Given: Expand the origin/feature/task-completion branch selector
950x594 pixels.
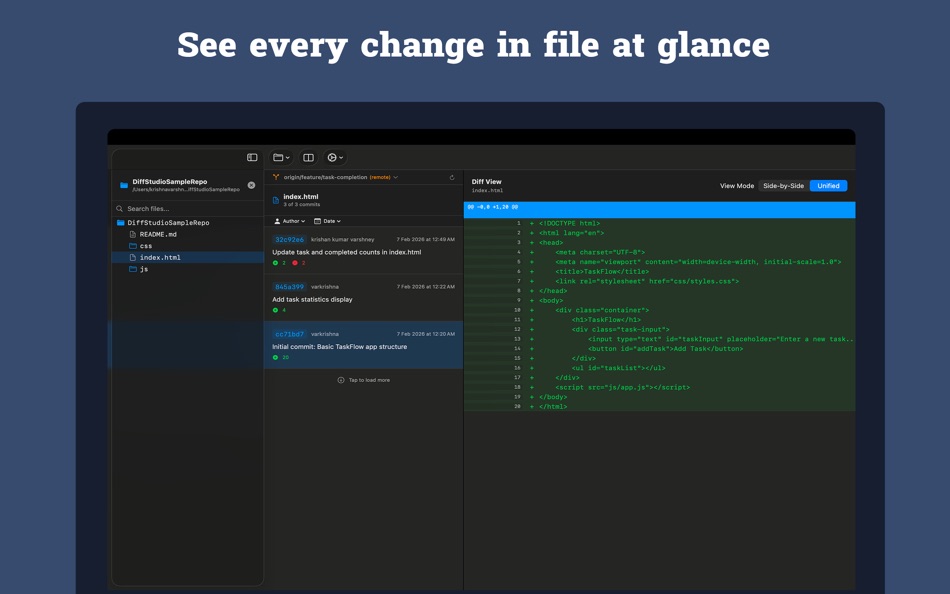Looking at the screenshot, I should [395, 176].
